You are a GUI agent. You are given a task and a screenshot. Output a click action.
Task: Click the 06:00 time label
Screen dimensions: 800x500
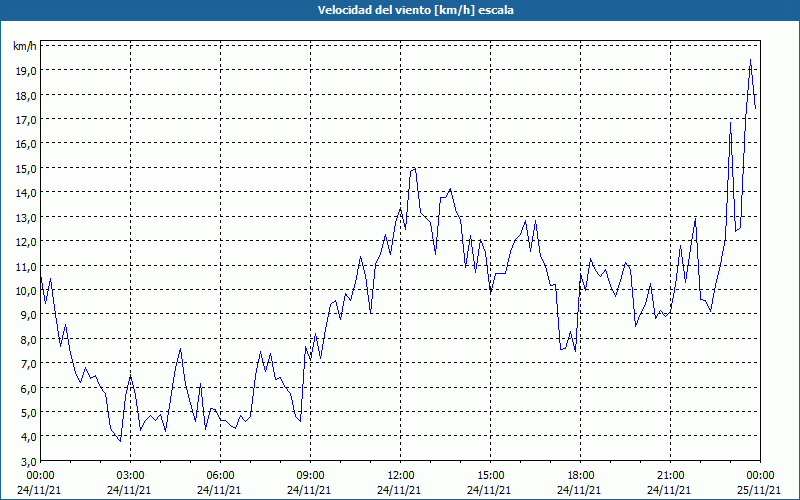click(220, 476)
